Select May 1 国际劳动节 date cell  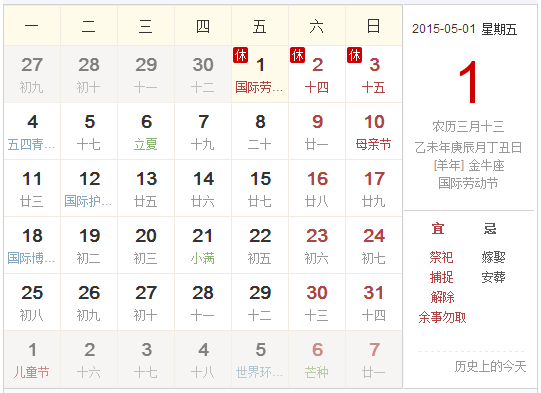(260, 74)
